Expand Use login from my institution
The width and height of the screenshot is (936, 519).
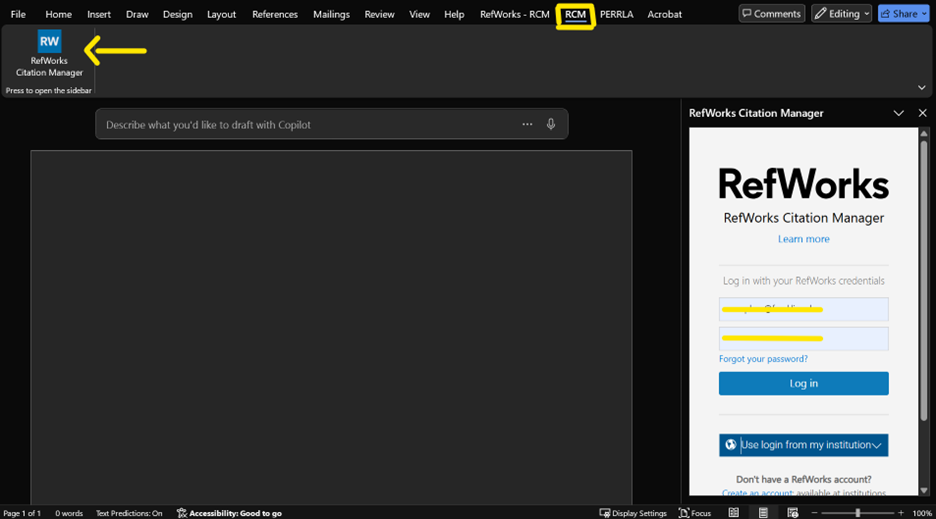(x=803, y=445)
